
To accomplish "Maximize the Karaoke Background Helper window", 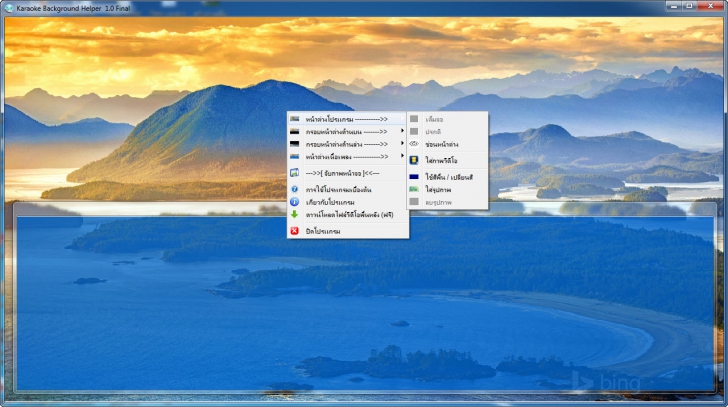I will pyautogui.click(x=689, y=6).
